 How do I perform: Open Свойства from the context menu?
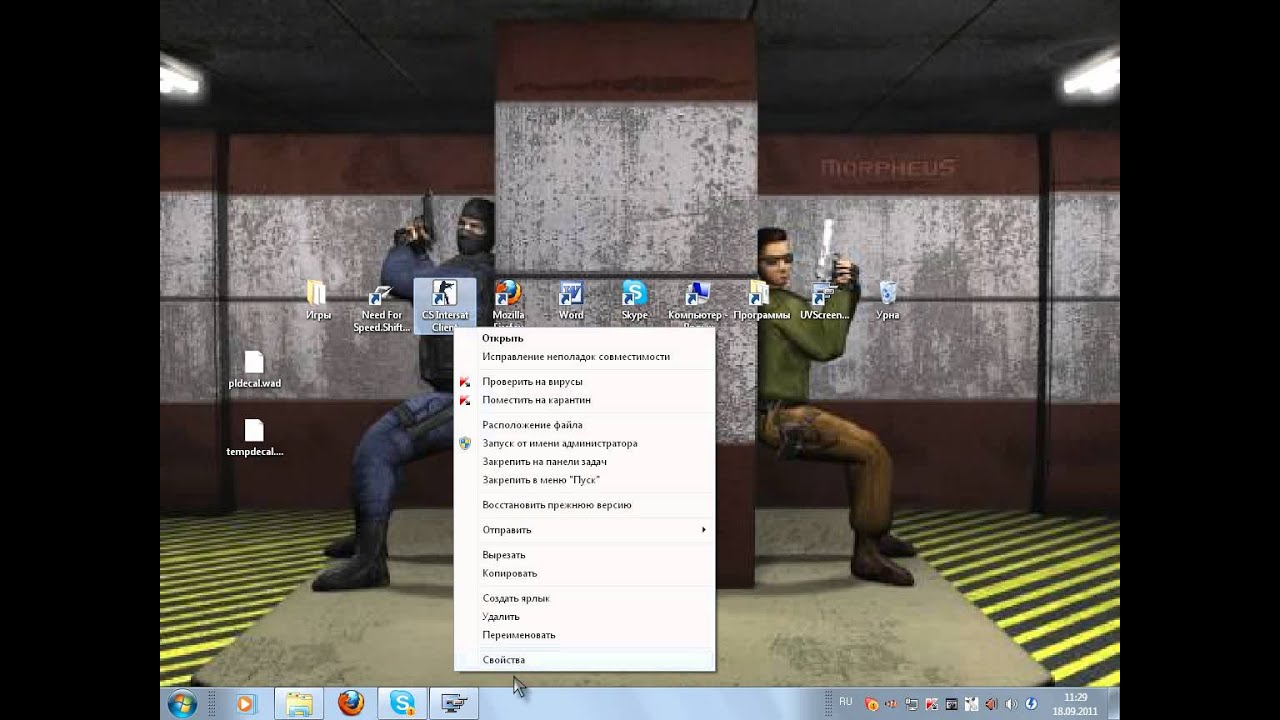point(584,660)
